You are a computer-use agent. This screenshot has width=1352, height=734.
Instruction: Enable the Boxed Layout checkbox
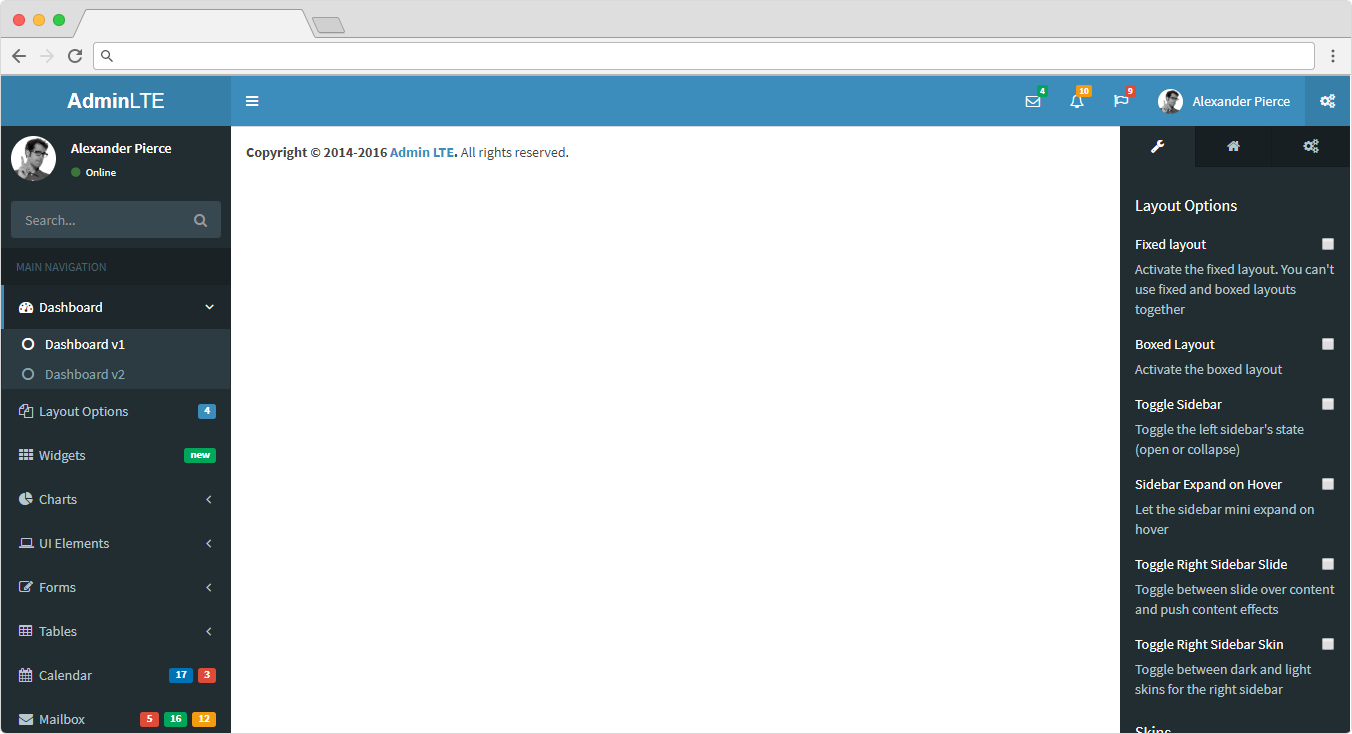click(1328, 344)
